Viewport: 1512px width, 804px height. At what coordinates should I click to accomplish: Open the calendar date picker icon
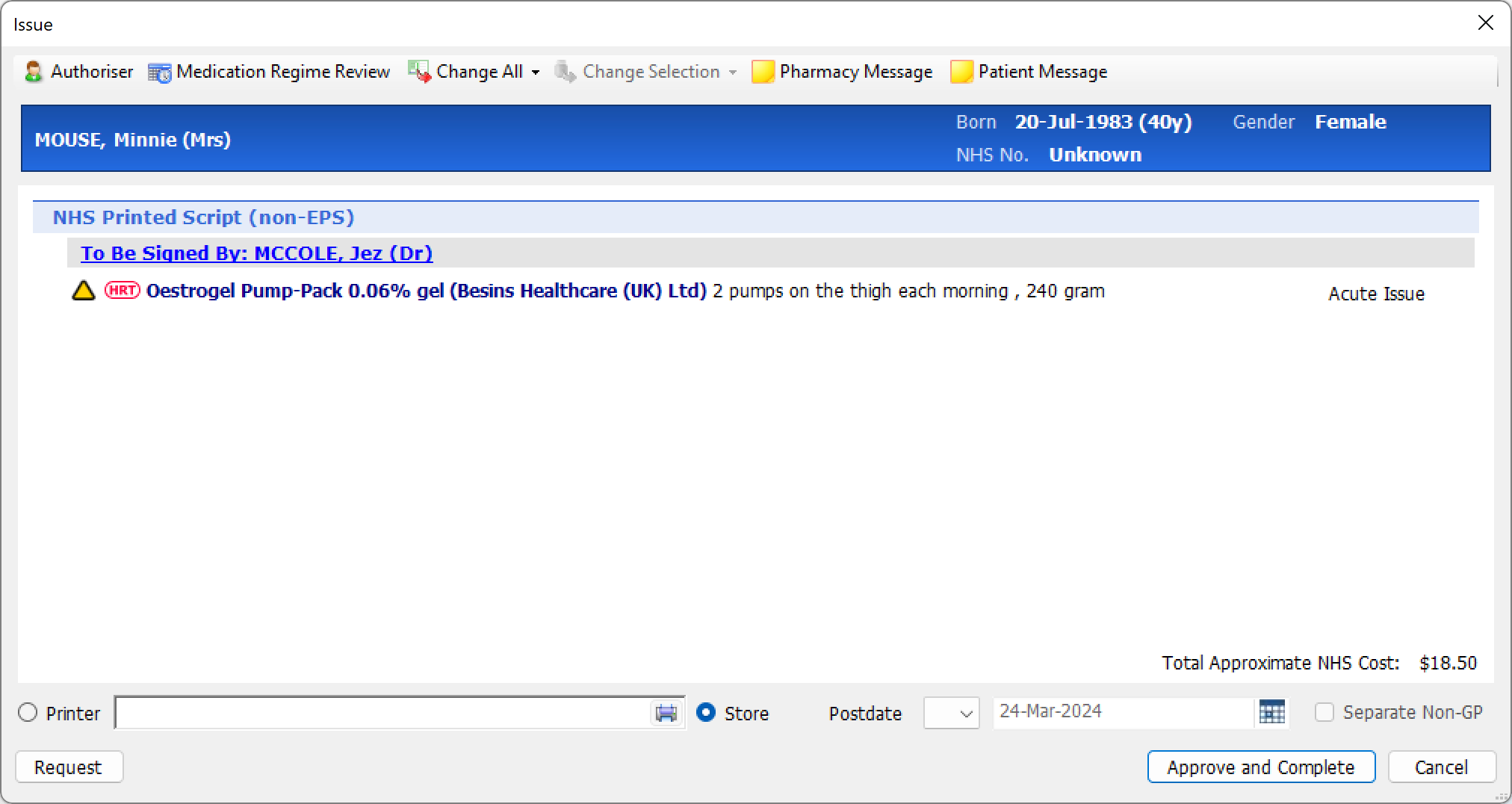pos(1272,712)
